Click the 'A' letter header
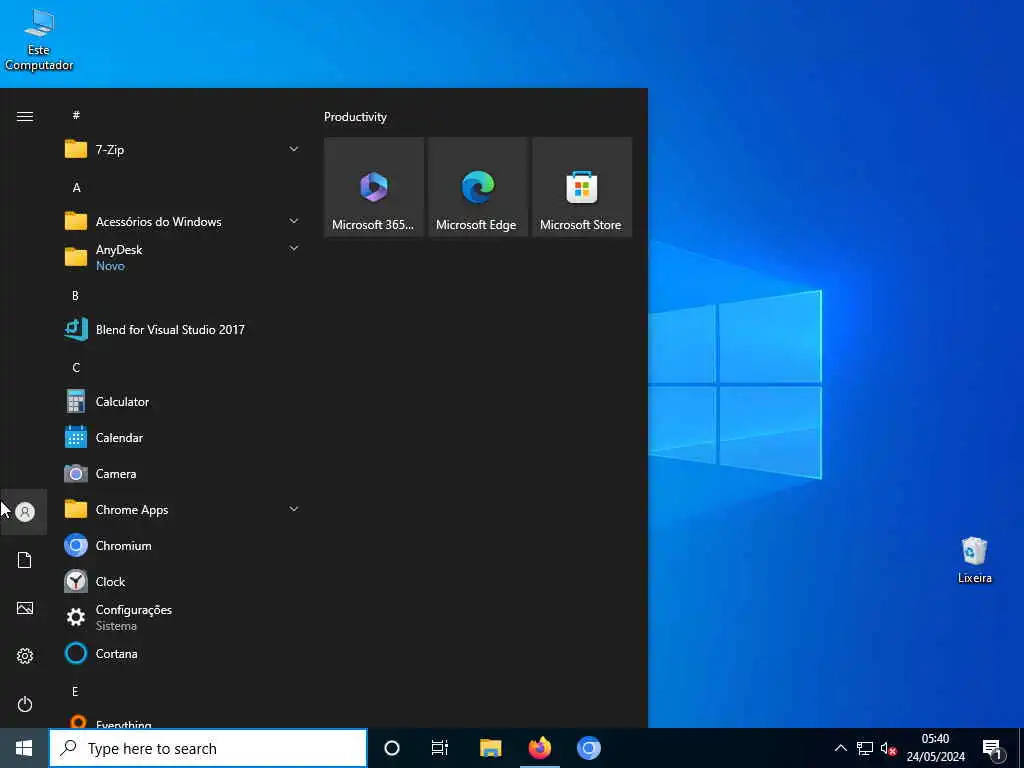The height and width of the screenshot is (768, 1024). 76,187
